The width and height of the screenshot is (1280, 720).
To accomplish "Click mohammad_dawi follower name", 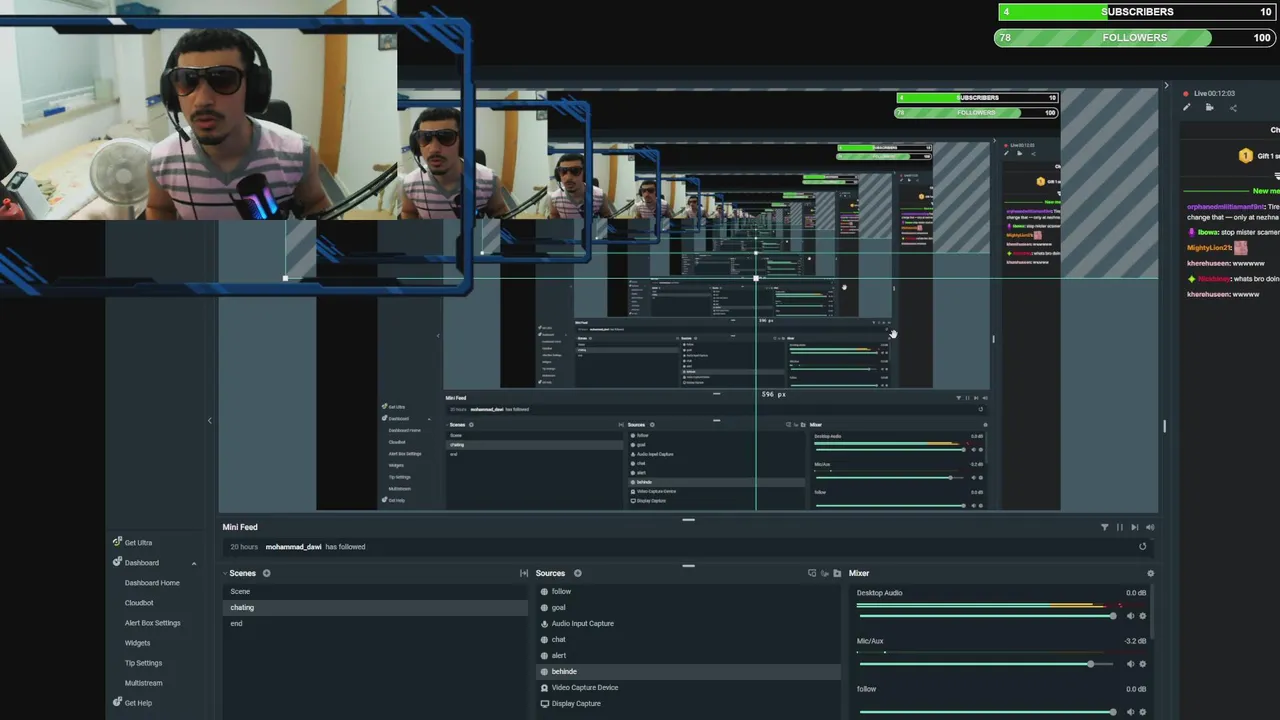I will tap(293, 547).
